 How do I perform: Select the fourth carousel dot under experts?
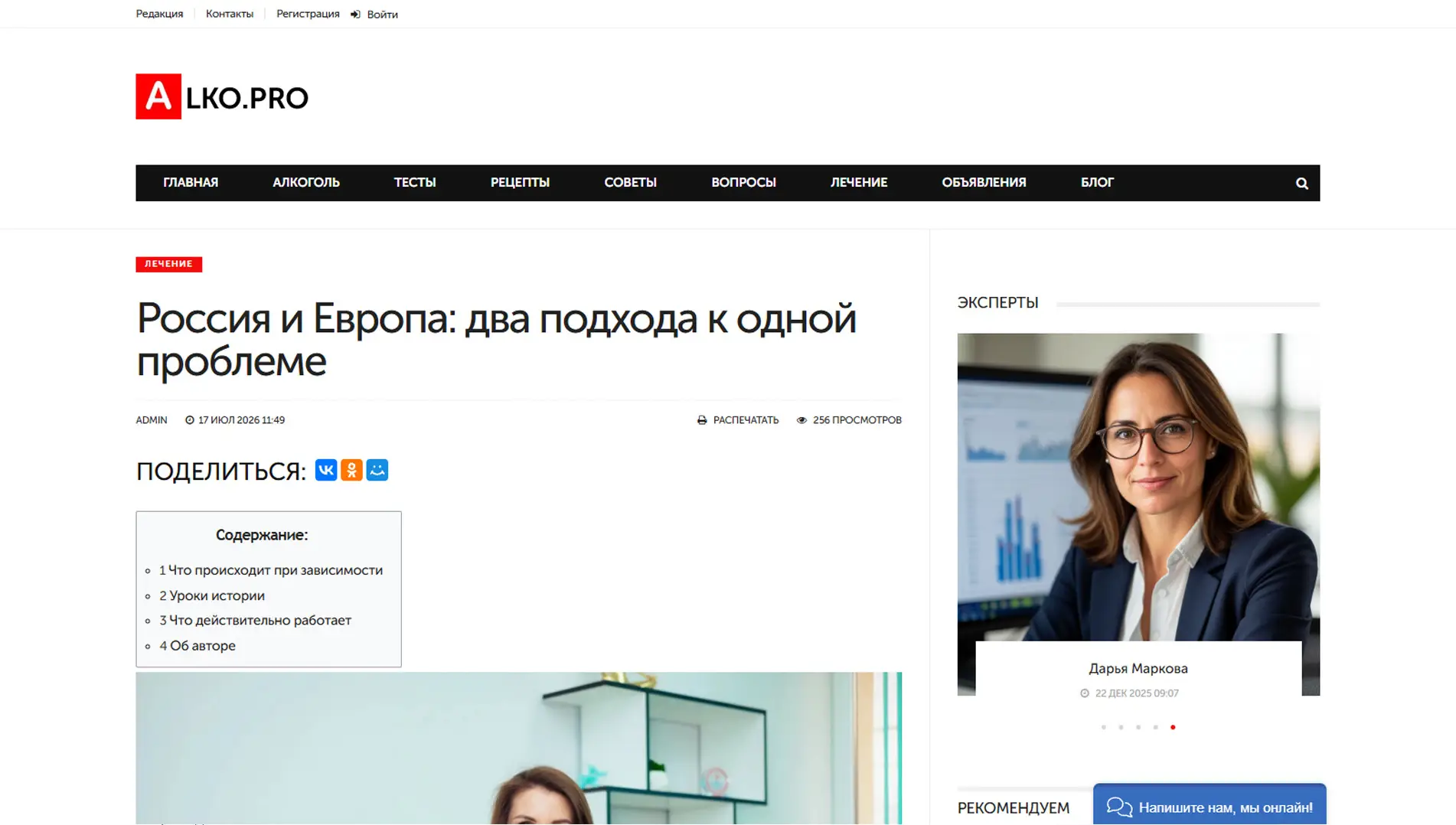1155,727
